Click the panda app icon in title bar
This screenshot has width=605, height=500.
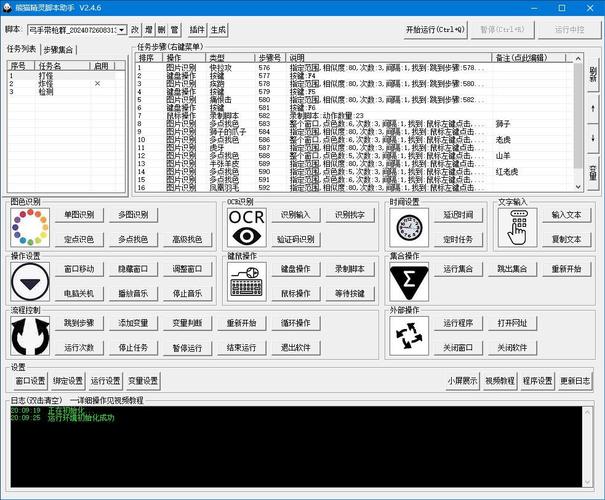7,7
